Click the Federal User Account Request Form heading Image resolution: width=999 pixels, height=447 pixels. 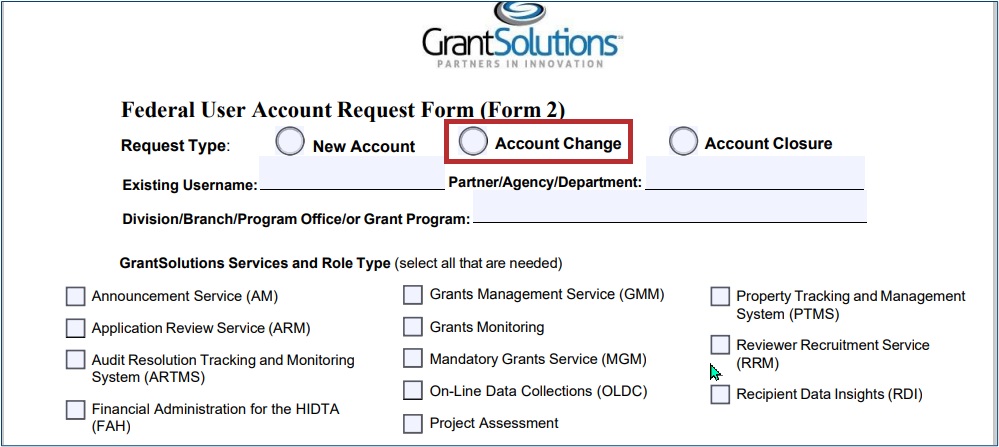click(x=343, y=110)
